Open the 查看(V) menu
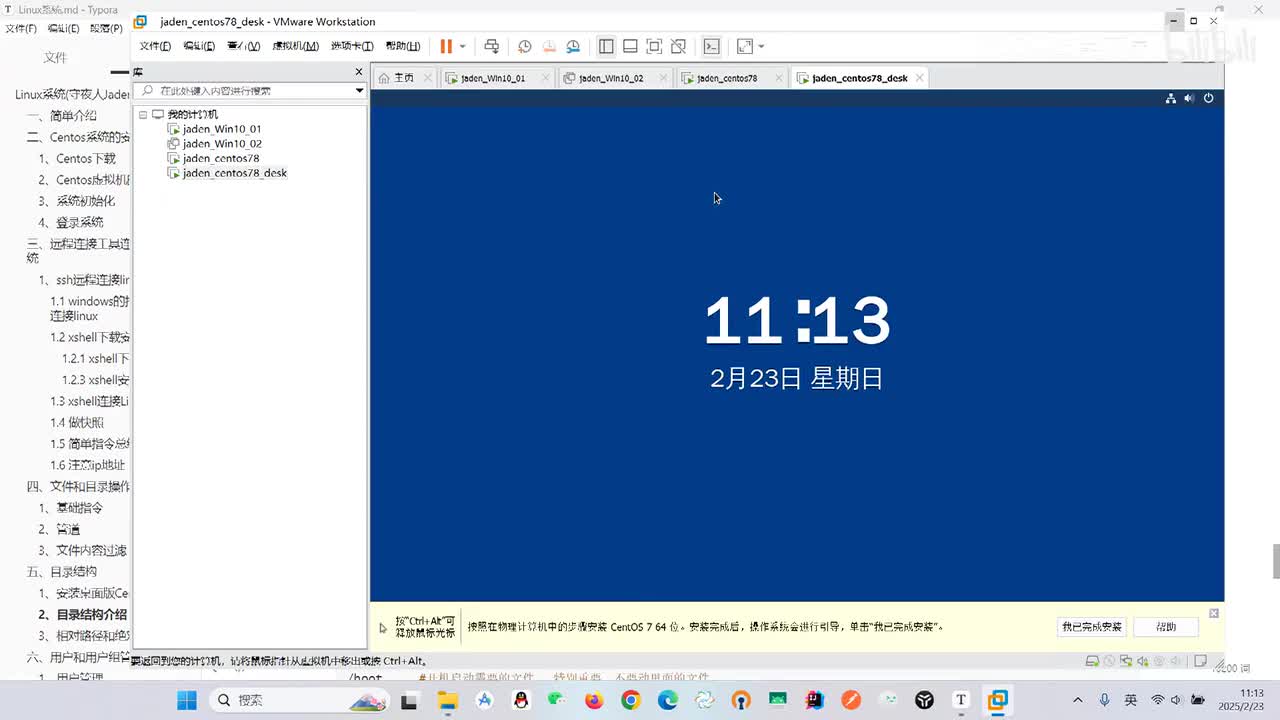This screenshot has height=720, width=1280. 243,46
